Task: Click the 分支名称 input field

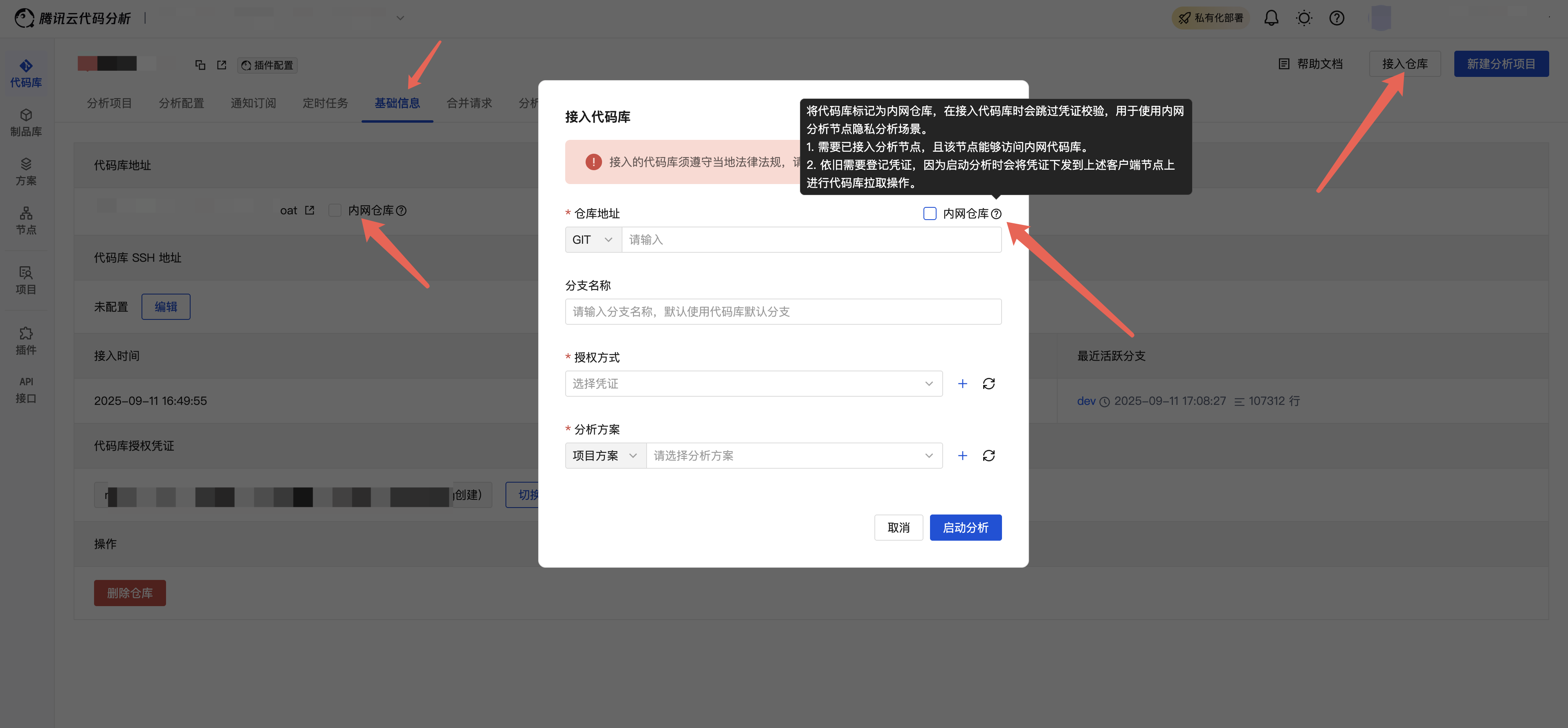Action: pos(783,312)
